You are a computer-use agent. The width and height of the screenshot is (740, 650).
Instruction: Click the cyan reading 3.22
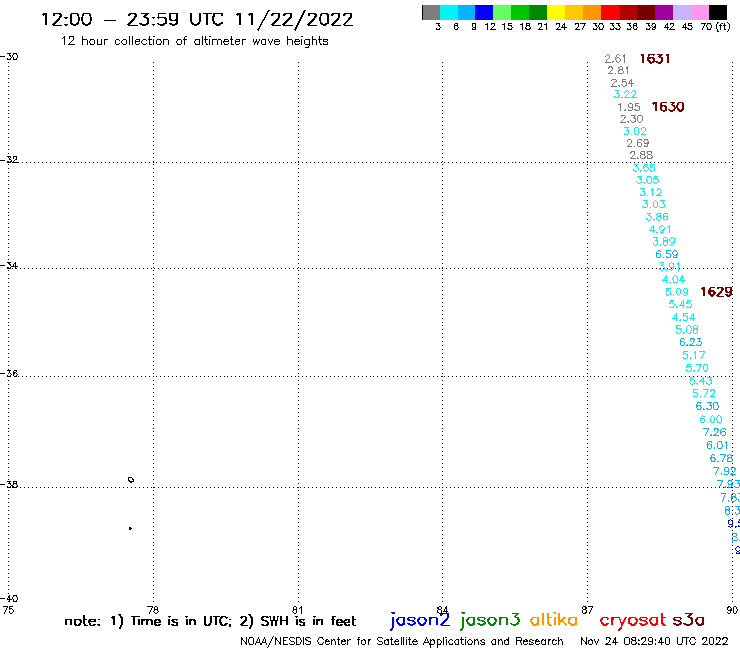click(x=625, y=94)
